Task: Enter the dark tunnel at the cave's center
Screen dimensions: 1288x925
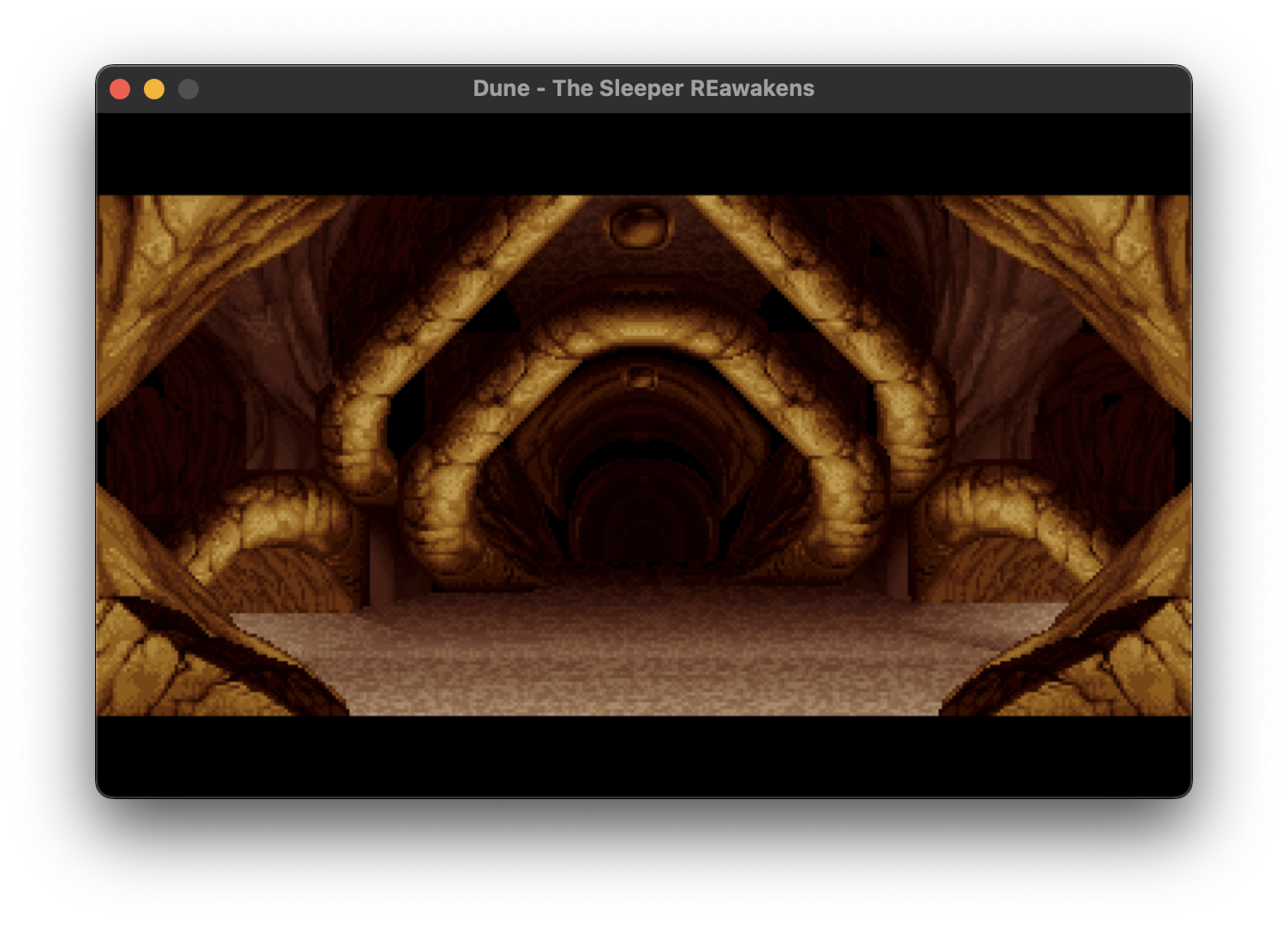Action: (642, 514)
